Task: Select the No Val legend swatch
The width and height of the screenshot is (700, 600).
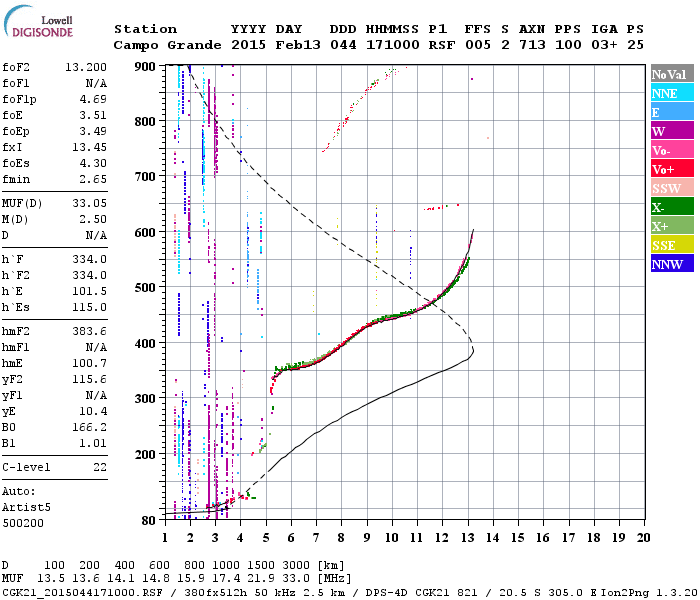Action: [x=672, y=74]
